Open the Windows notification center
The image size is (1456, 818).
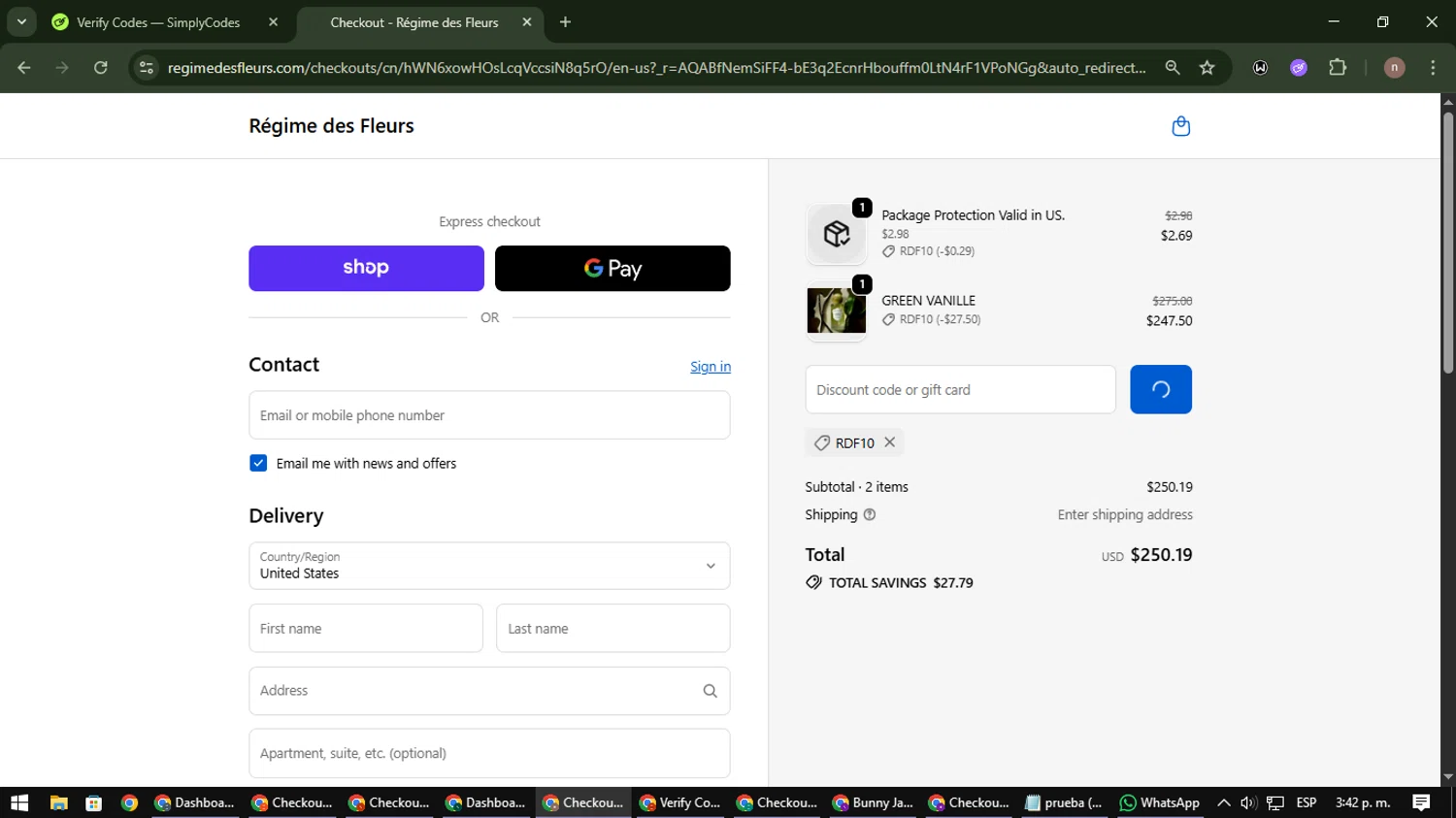point(1421,802)
